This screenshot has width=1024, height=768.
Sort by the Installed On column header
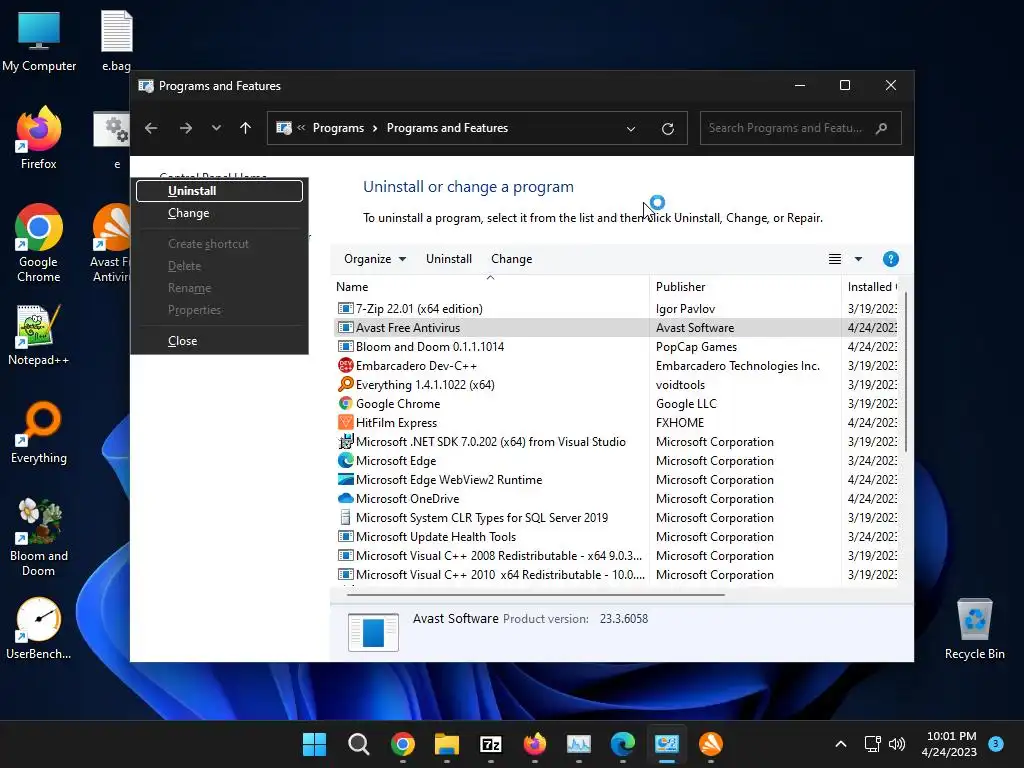[x=871, y=287]
